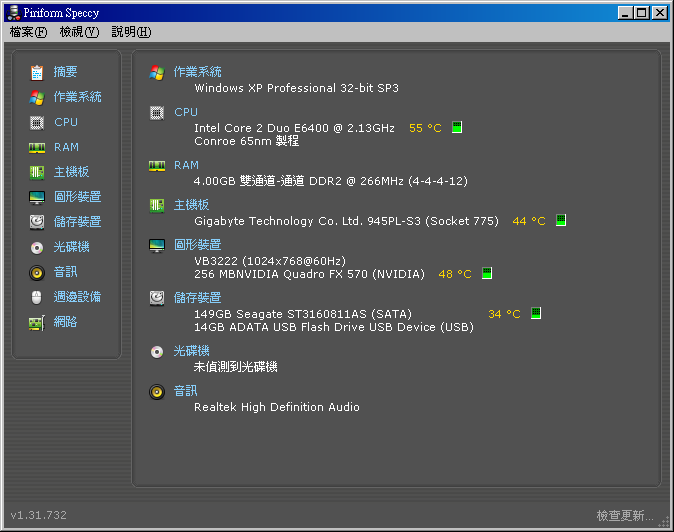Click the green temperature indicator beside 34 °C
The height and width of the screenshot is (532, 674).
pos(536,313)
